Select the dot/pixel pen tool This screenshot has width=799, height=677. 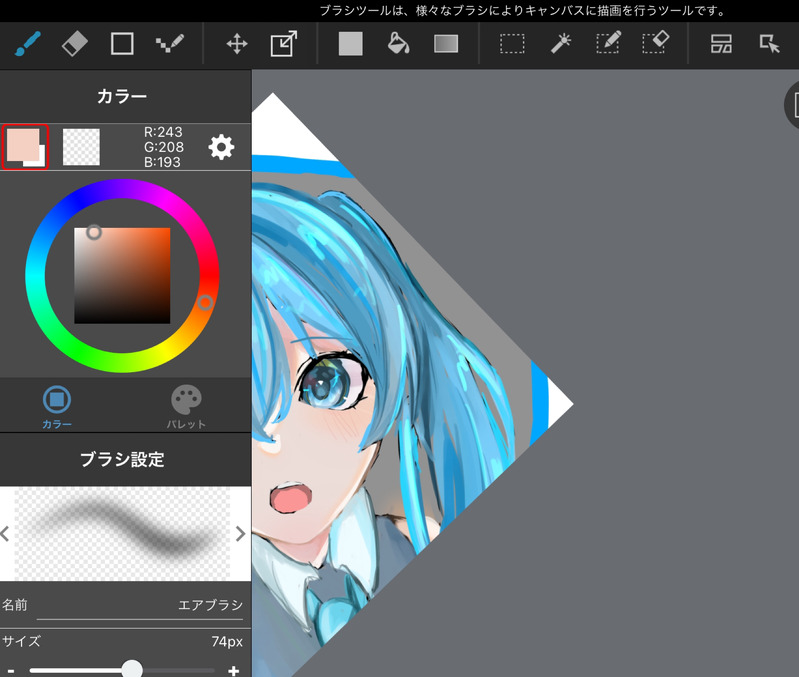point(170,44)
